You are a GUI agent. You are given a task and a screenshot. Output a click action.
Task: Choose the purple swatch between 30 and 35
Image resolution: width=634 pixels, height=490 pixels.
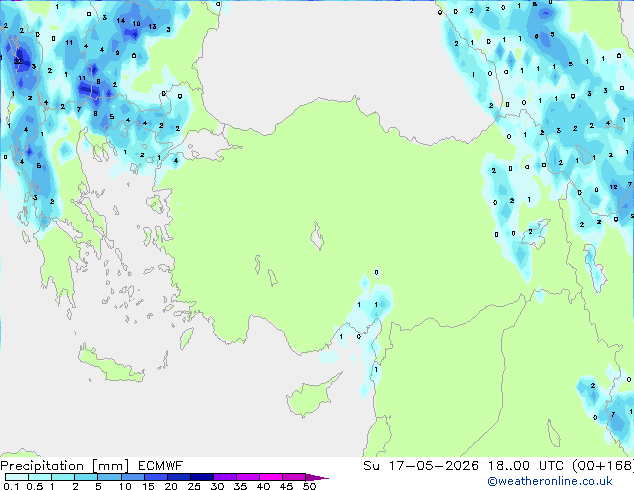225,477
